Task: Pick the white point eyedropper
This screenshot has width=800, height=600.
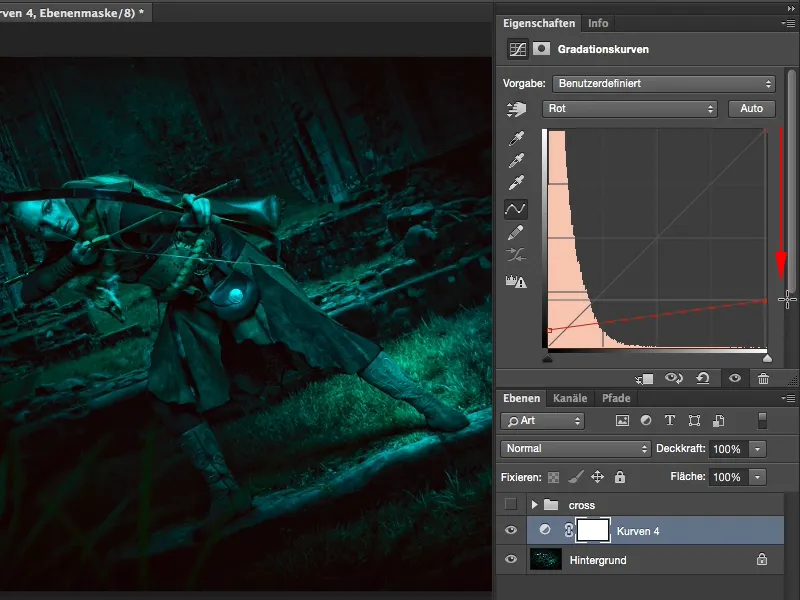Action: point(516,183)
